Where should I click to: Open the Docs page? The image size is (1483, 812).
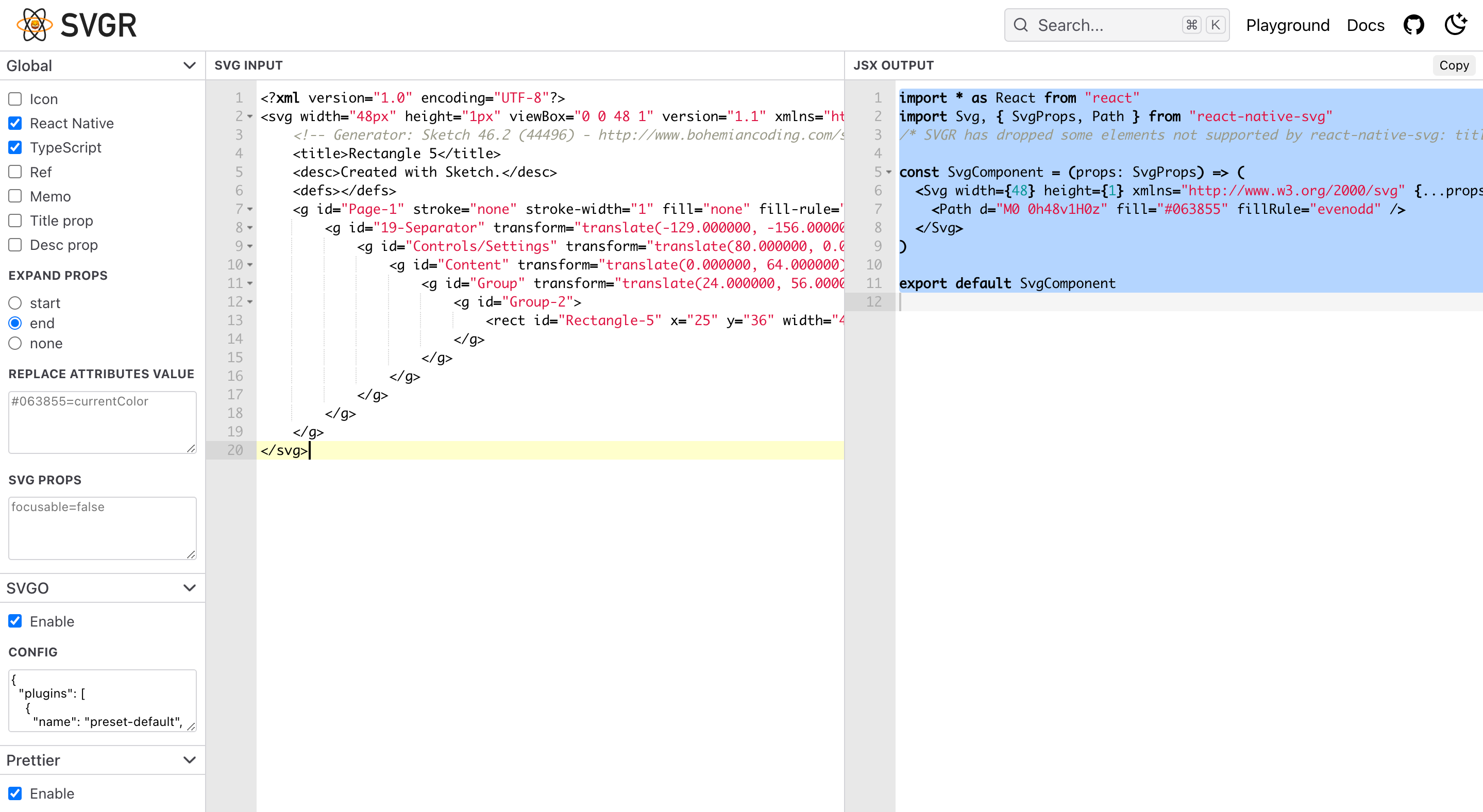pos(1365,25)
